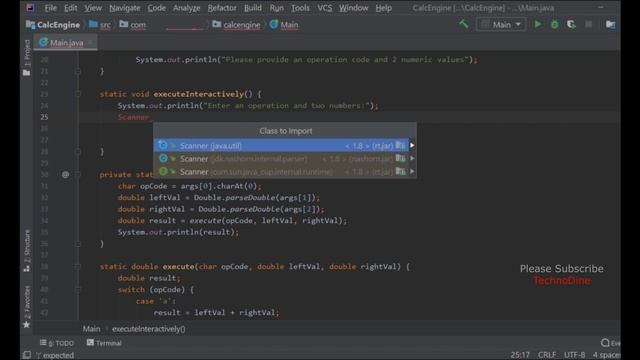Select Scanner (java.util) import option

click(281, 145)
